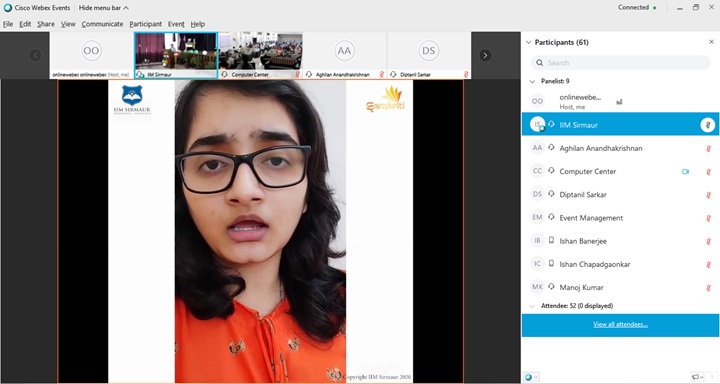Open the Communicate menu
This screenshot has height=384, width=720.
point(102,24)
